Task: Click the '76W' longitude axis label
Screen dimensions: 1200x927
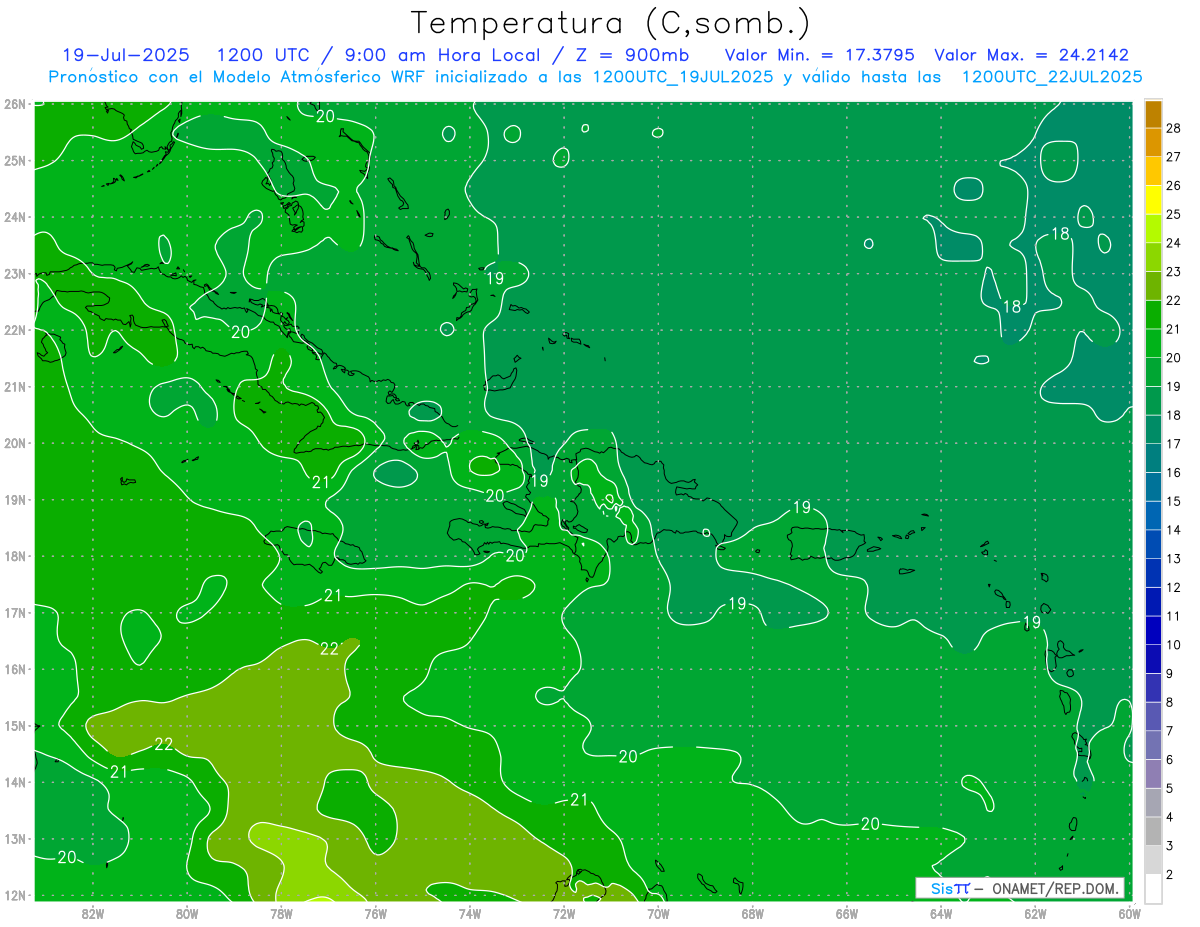Action: (375, 913)
